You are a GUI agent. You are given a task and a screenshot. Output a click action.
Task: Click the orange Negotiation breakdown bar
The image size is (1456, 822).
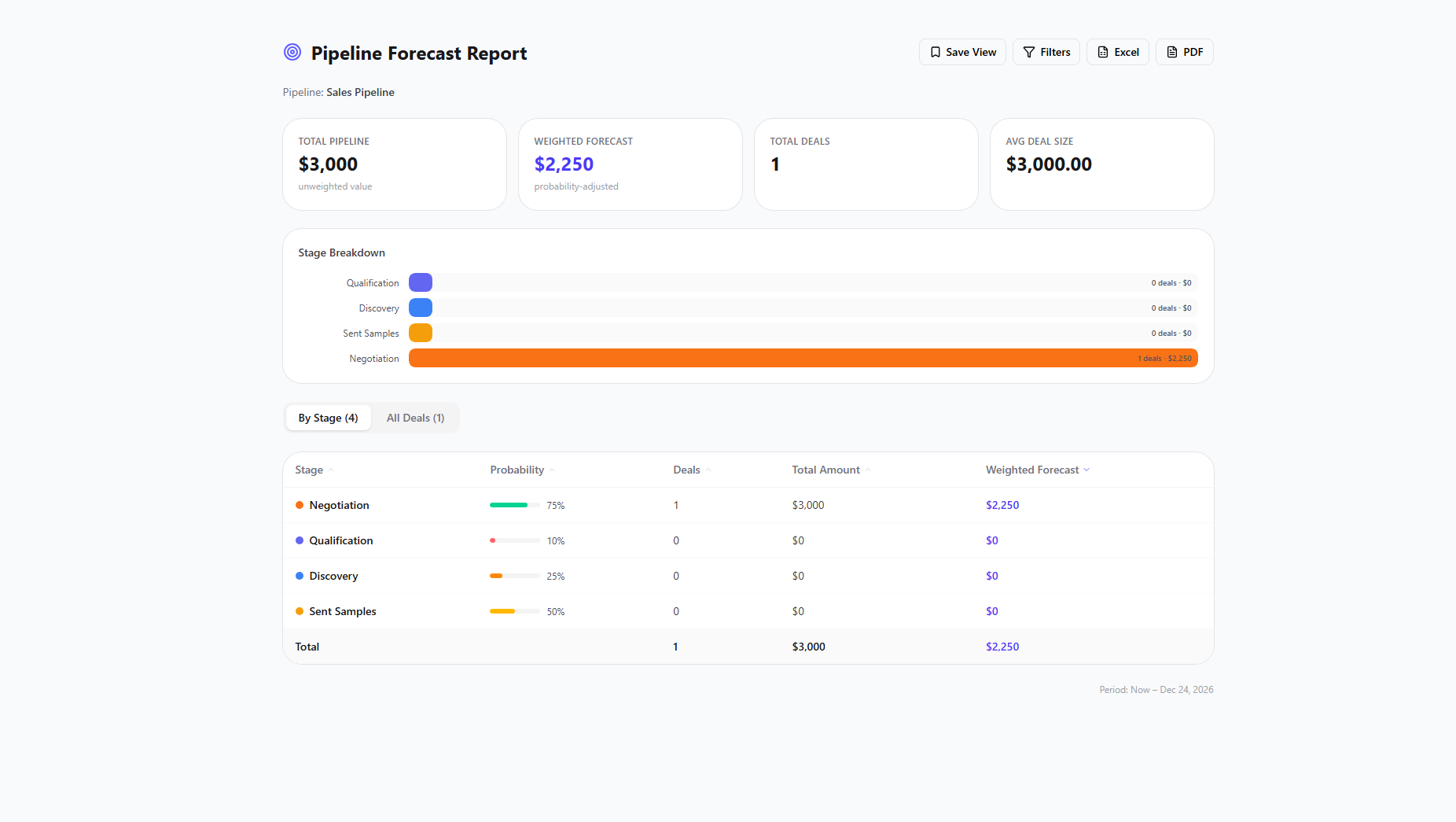(x=803, y=358)
